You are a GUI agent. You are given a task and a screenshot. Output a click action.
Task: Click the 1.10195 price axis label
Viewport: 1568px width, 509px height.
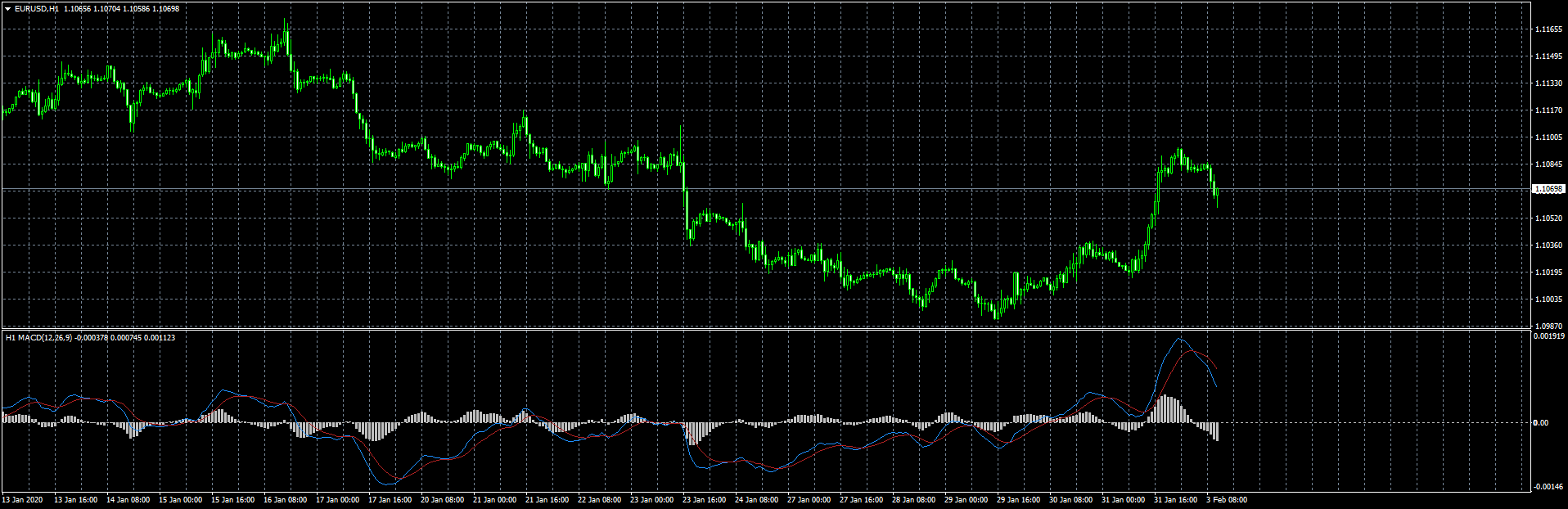coord(1548,273)
